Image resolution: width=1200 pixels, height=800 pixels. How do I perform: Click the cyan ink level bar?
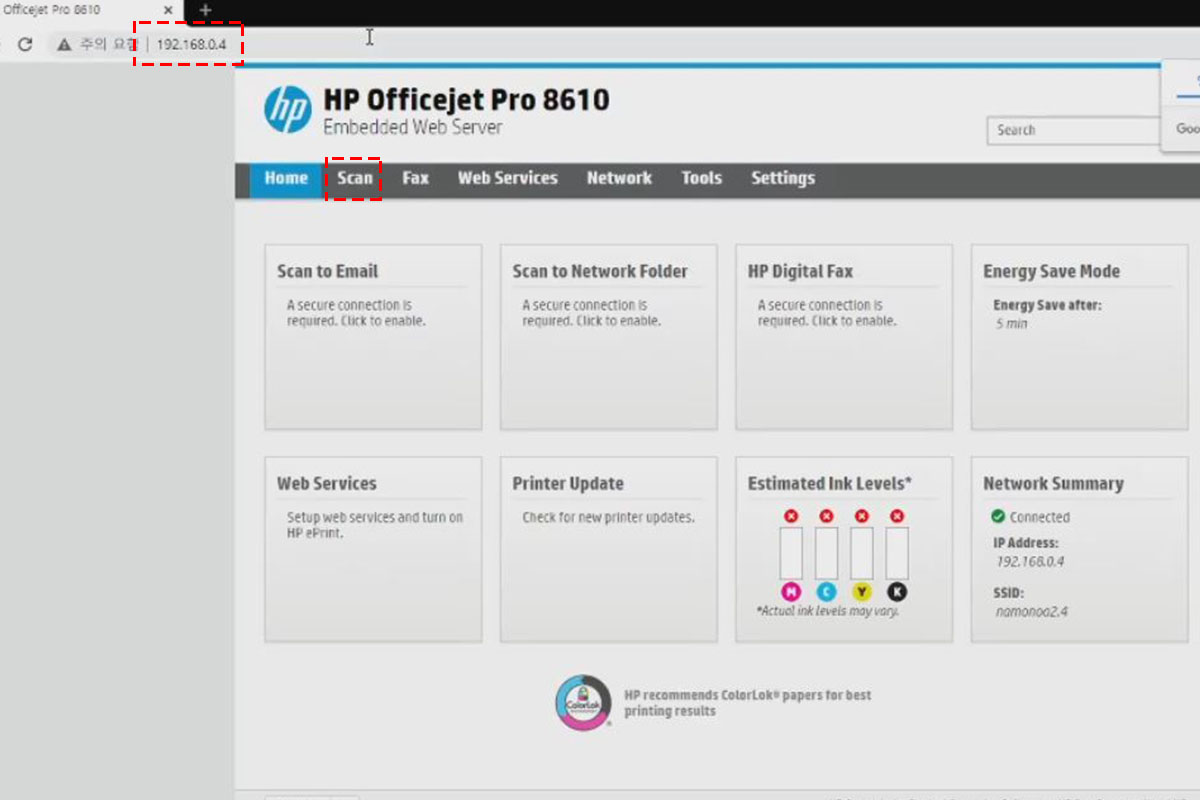pos(826,553)
